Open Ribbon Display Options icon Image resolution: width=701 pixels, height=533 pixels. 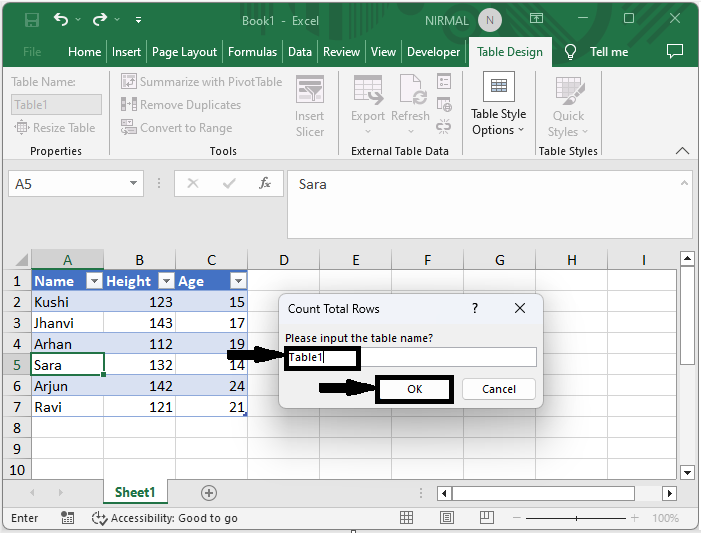[536, 18]
